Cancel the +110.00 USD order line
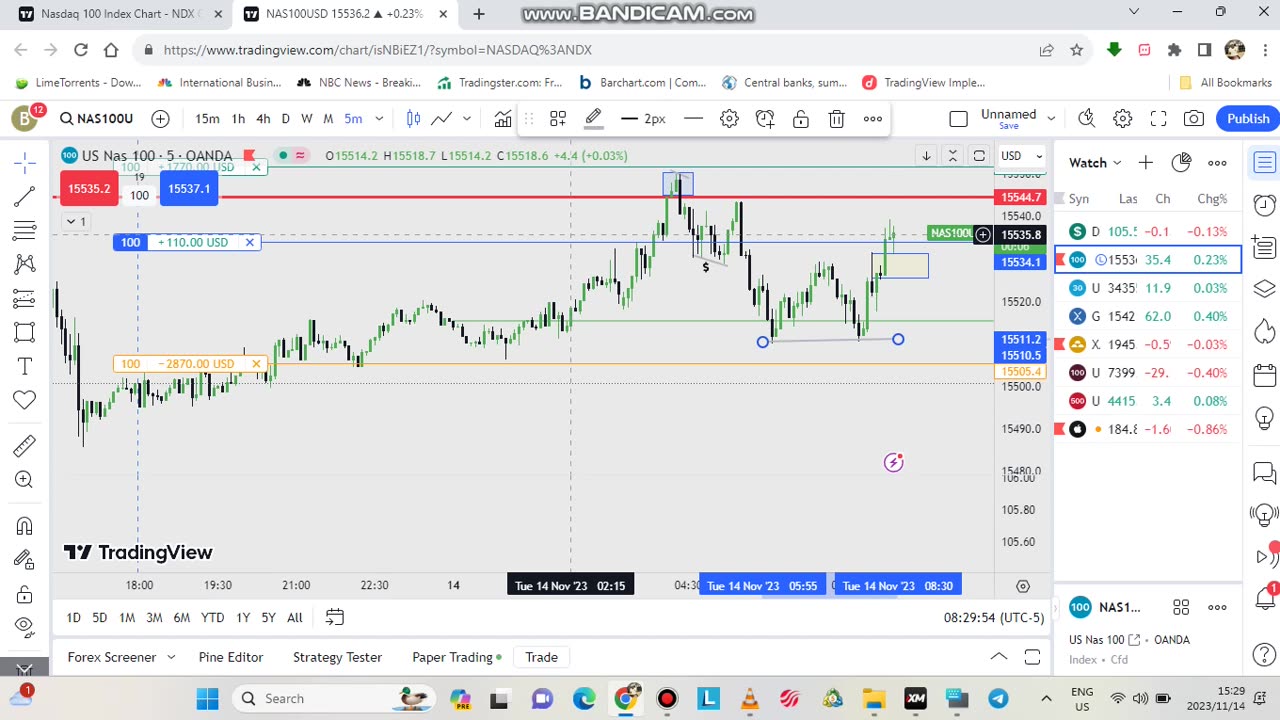This screenshot has height=720, width=1280. (x=249, y=242)
